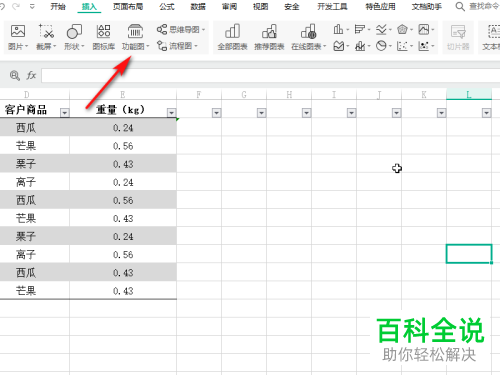Image resolution: width=500 pixels, height=375 pixels.
Task: Open the 图标库 icon library
Action: click(x=104, y=37)
